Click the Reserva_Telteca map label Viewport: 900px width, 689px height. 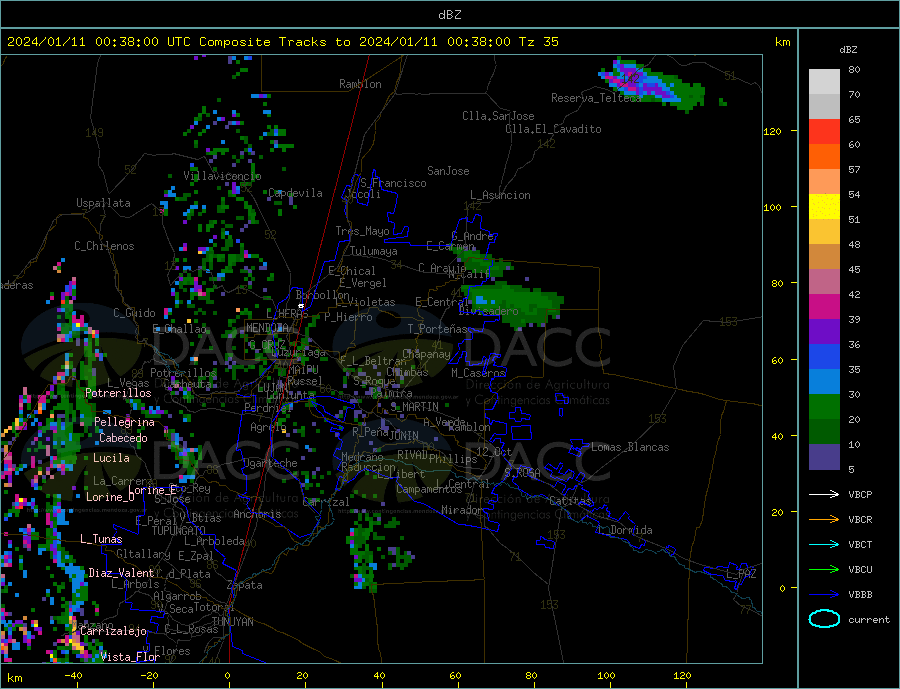coord(596,98)
